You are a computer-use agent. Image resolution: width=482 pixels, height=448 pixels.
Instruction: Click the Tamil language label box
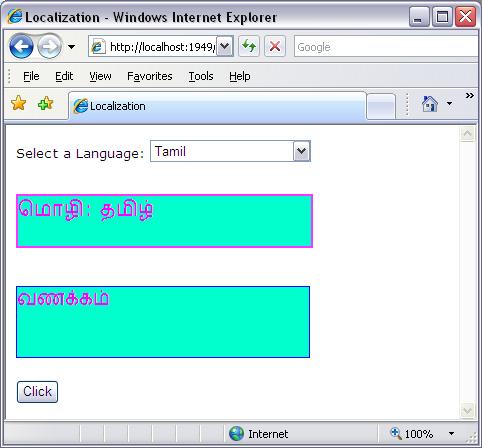pos(164,221)
